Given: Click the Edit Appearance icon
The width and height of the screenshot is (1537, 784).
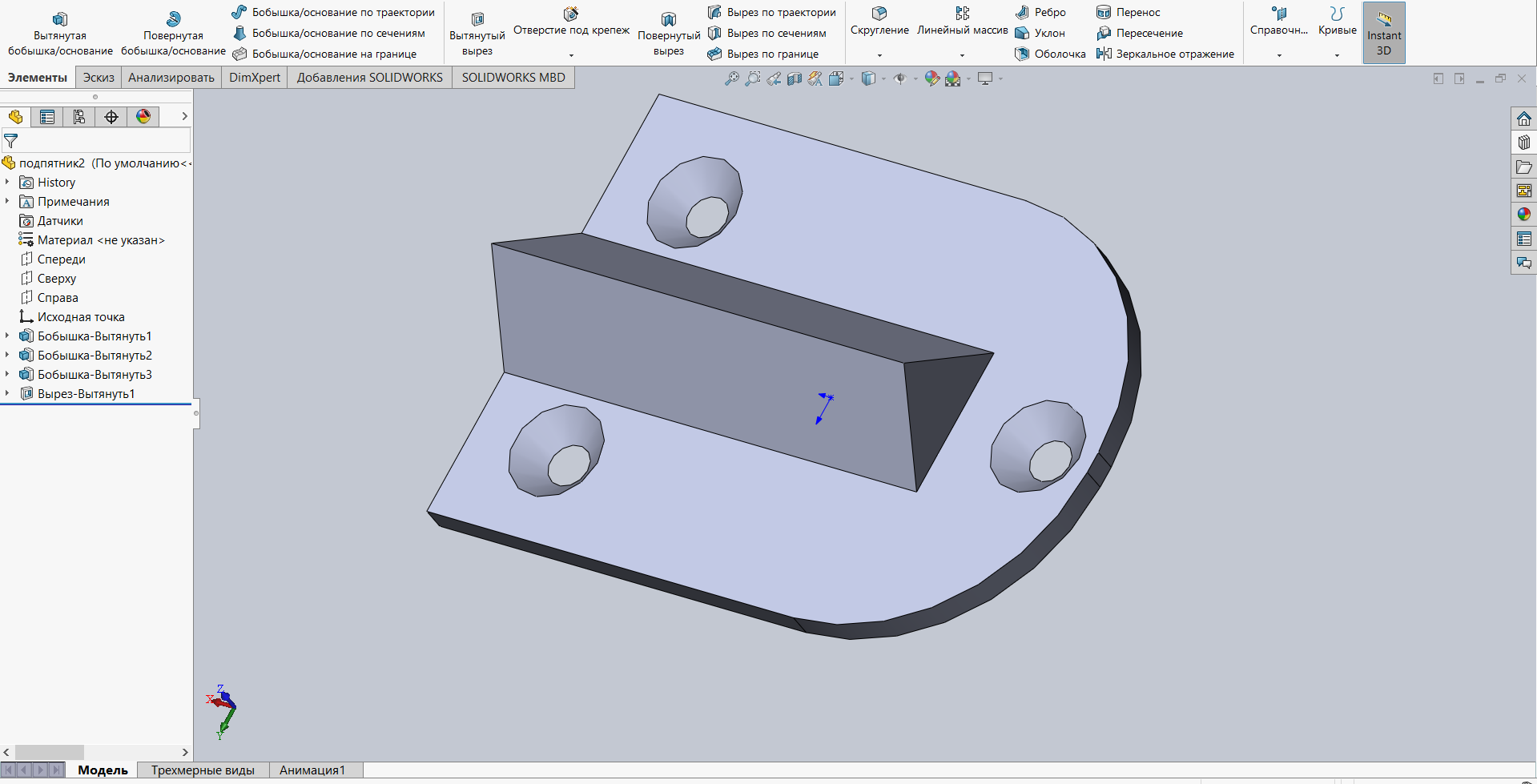Looking at the screenshot, I should 931,78.
